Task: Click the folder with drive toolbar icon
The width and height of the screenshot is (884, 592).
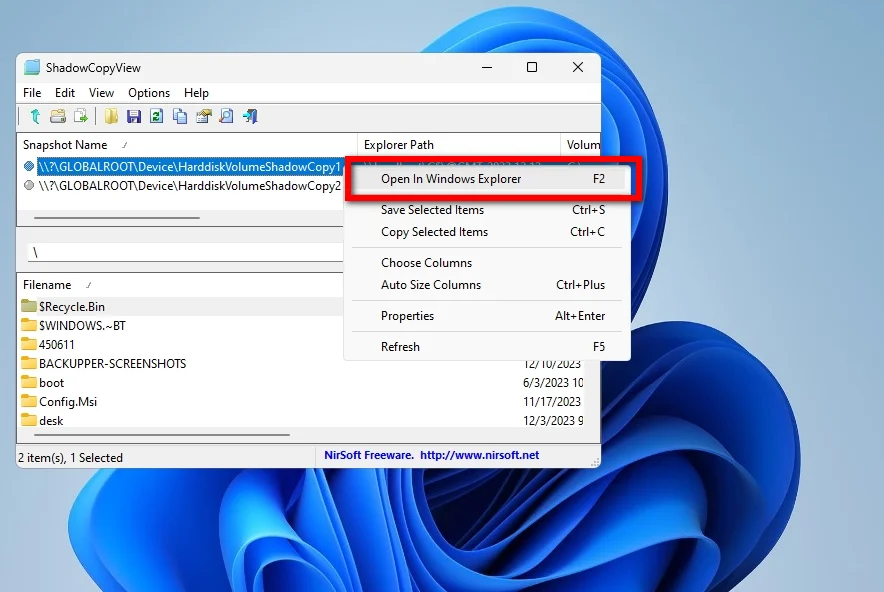Action: coord(58,116)
